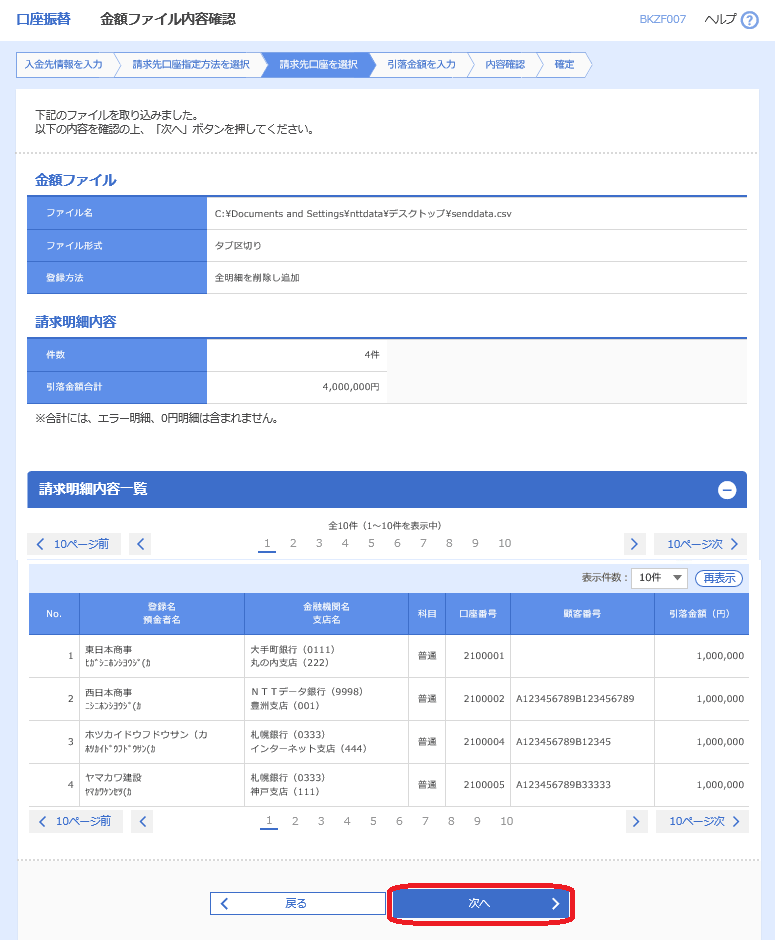The image size is (775, 951).
Task: Click top previous page arrow icon
Action: pos(140,544)
